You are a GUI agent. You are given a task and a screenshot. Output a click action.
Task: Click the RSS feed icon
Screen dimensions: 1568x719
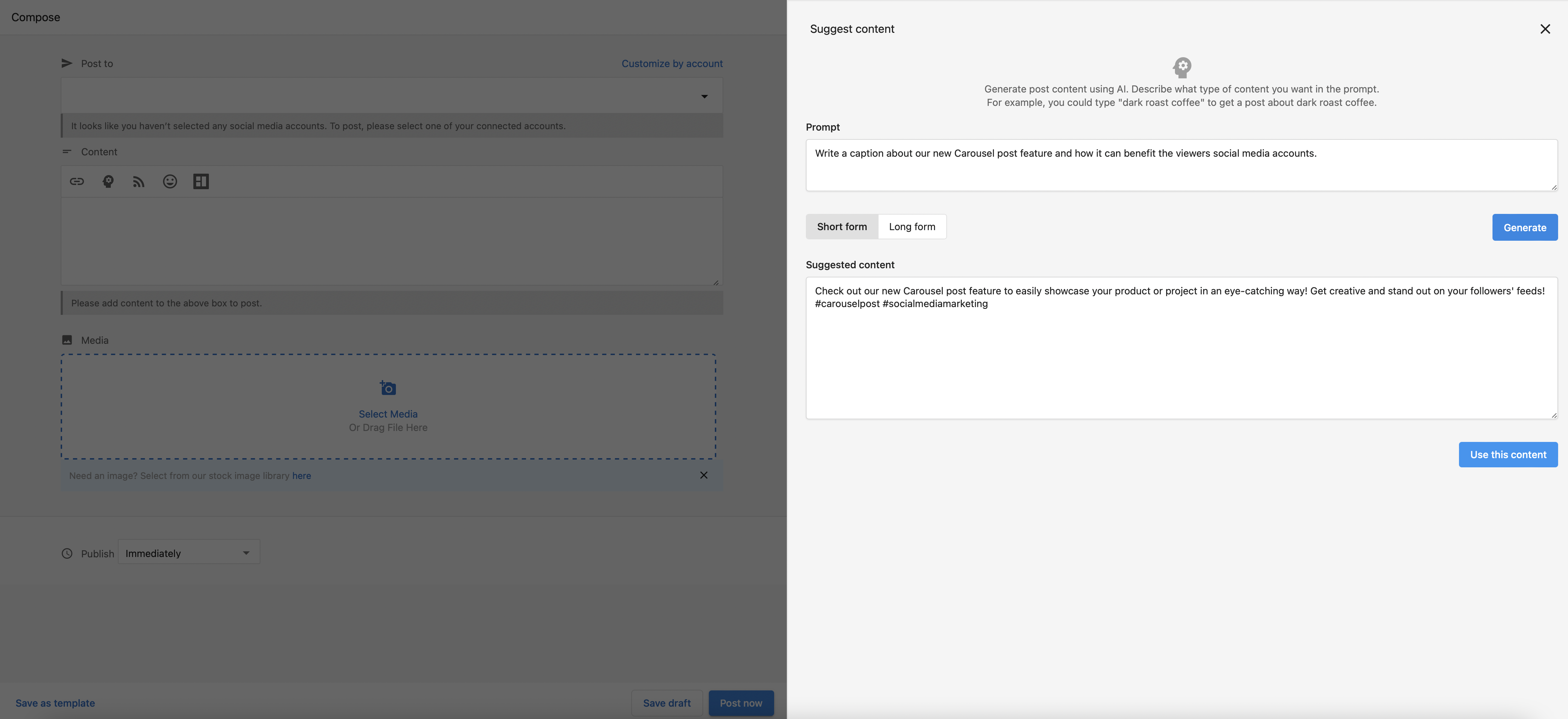[x=139, y=181]
